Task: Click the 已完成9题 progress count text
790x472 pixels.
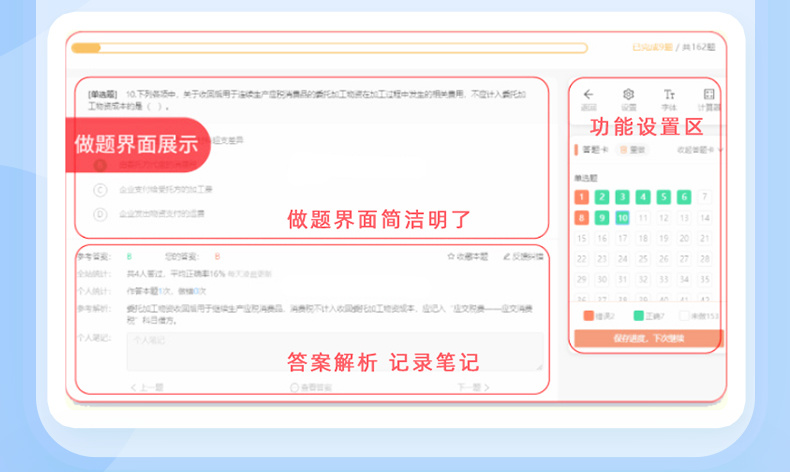Action: click(652, 47)
